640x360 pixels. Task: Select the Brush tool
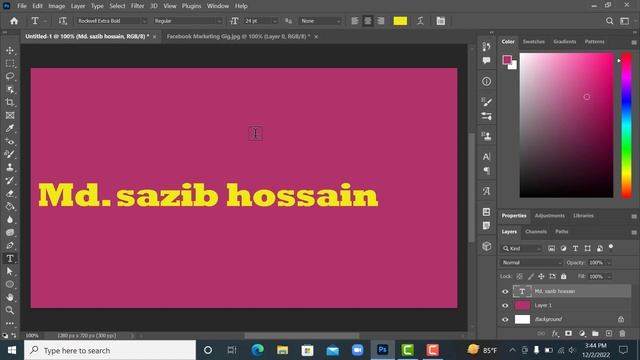tap(10, 154)
